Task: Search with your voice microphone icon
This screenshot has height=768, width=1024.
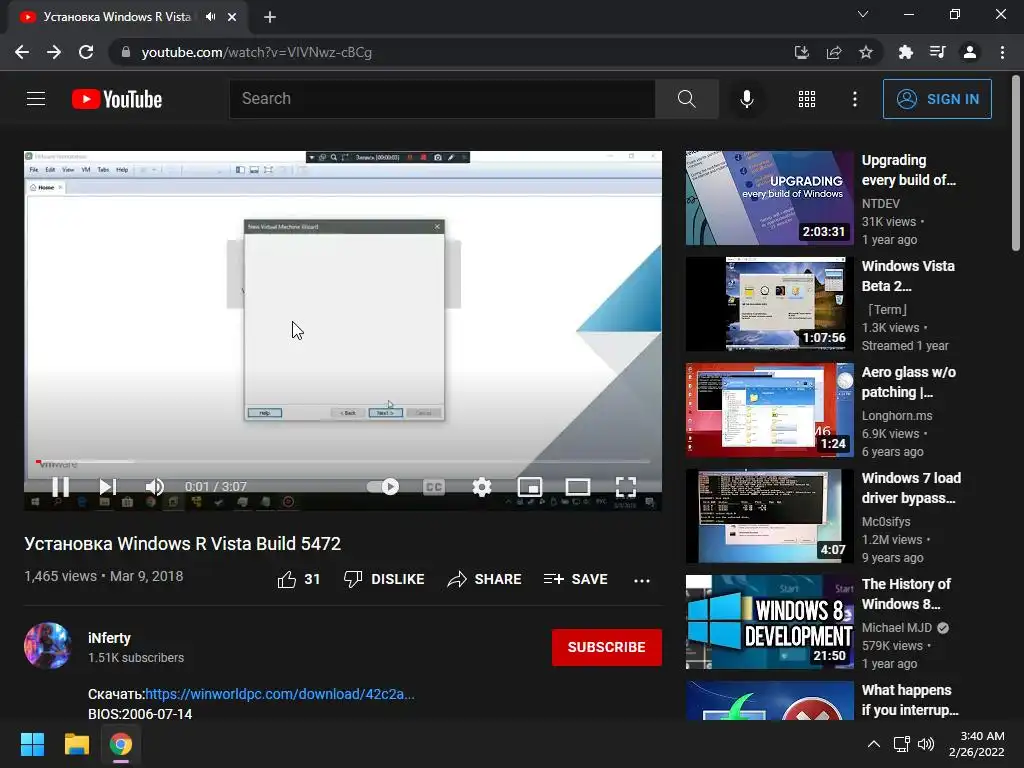Action: [x=747, y=99]
